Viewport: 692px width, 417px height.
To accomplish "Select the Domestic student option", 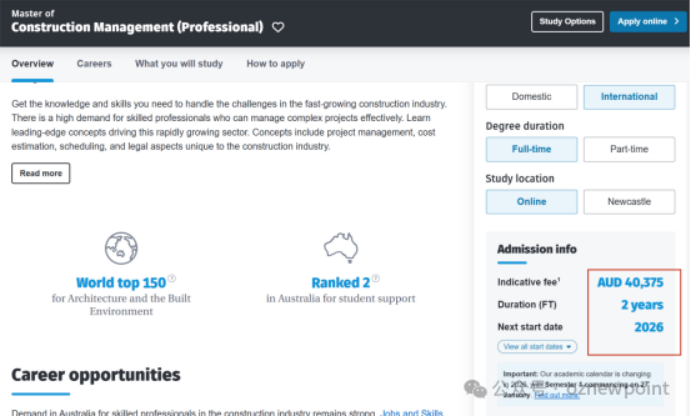I will click(x=531, y=97).
